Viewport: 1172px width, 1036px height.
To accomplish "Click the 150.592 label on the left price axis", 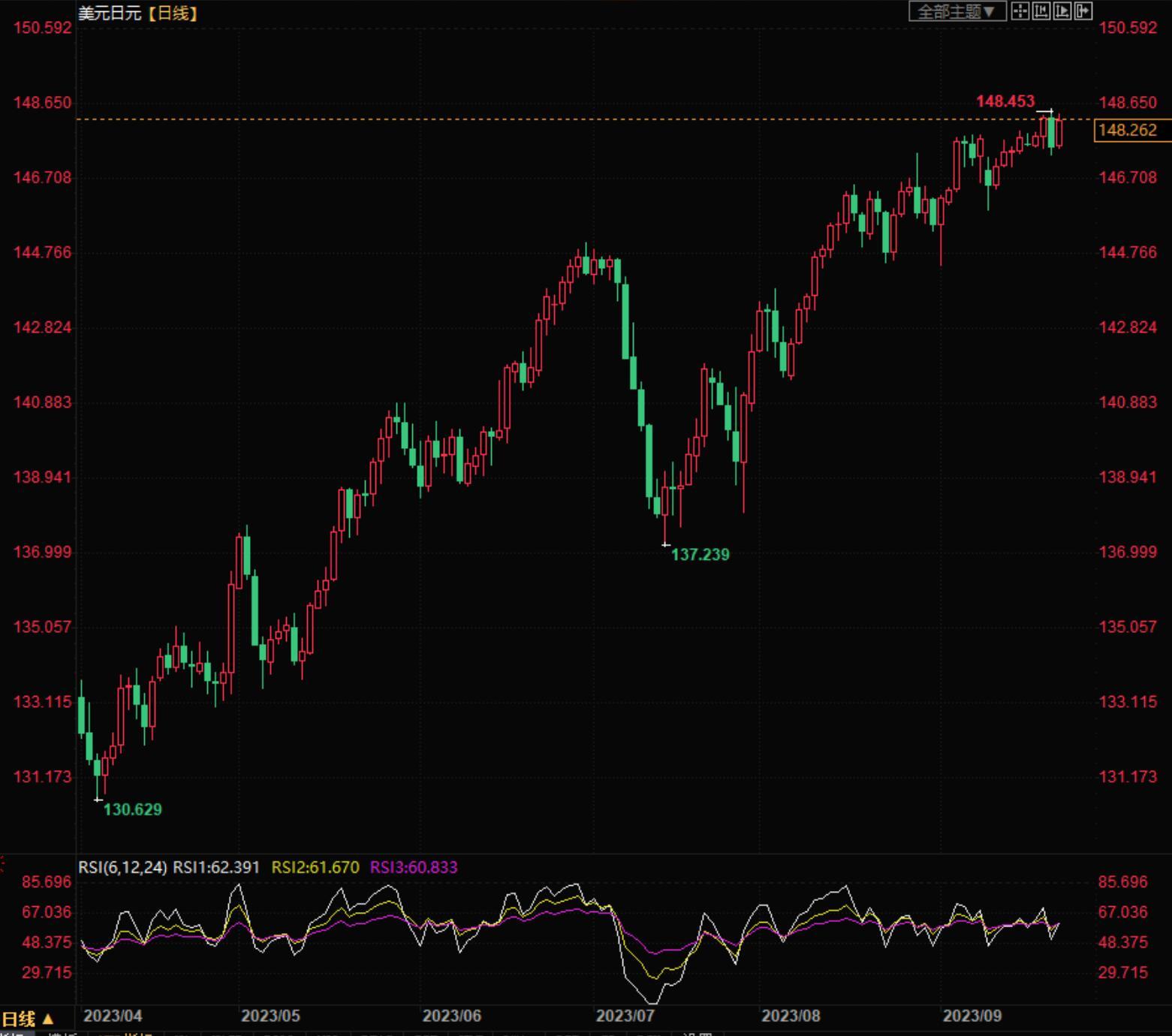I will coord(43,28).
